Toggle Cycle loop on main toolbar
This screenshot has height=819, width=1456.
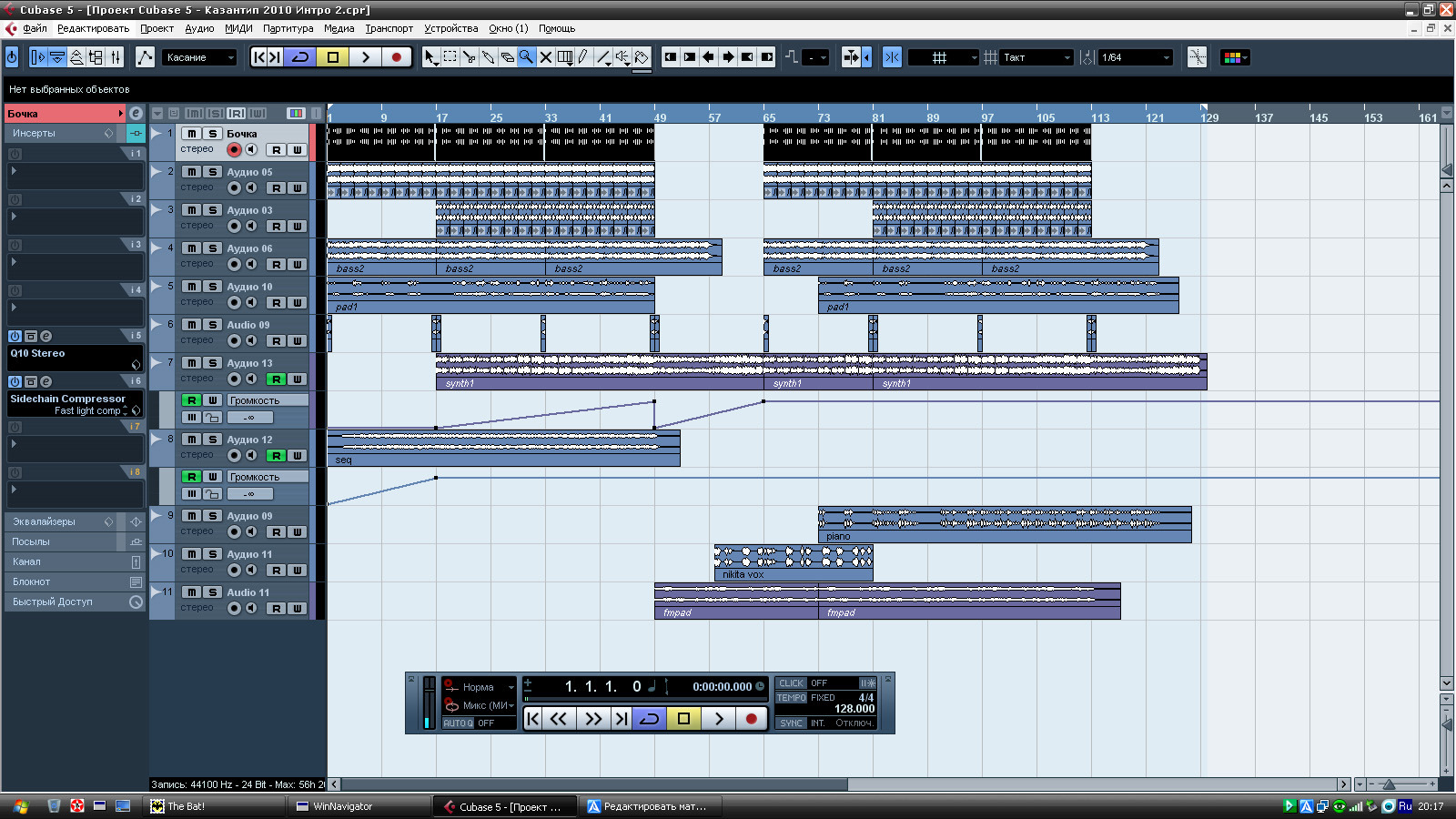click(x=300, y=57)
